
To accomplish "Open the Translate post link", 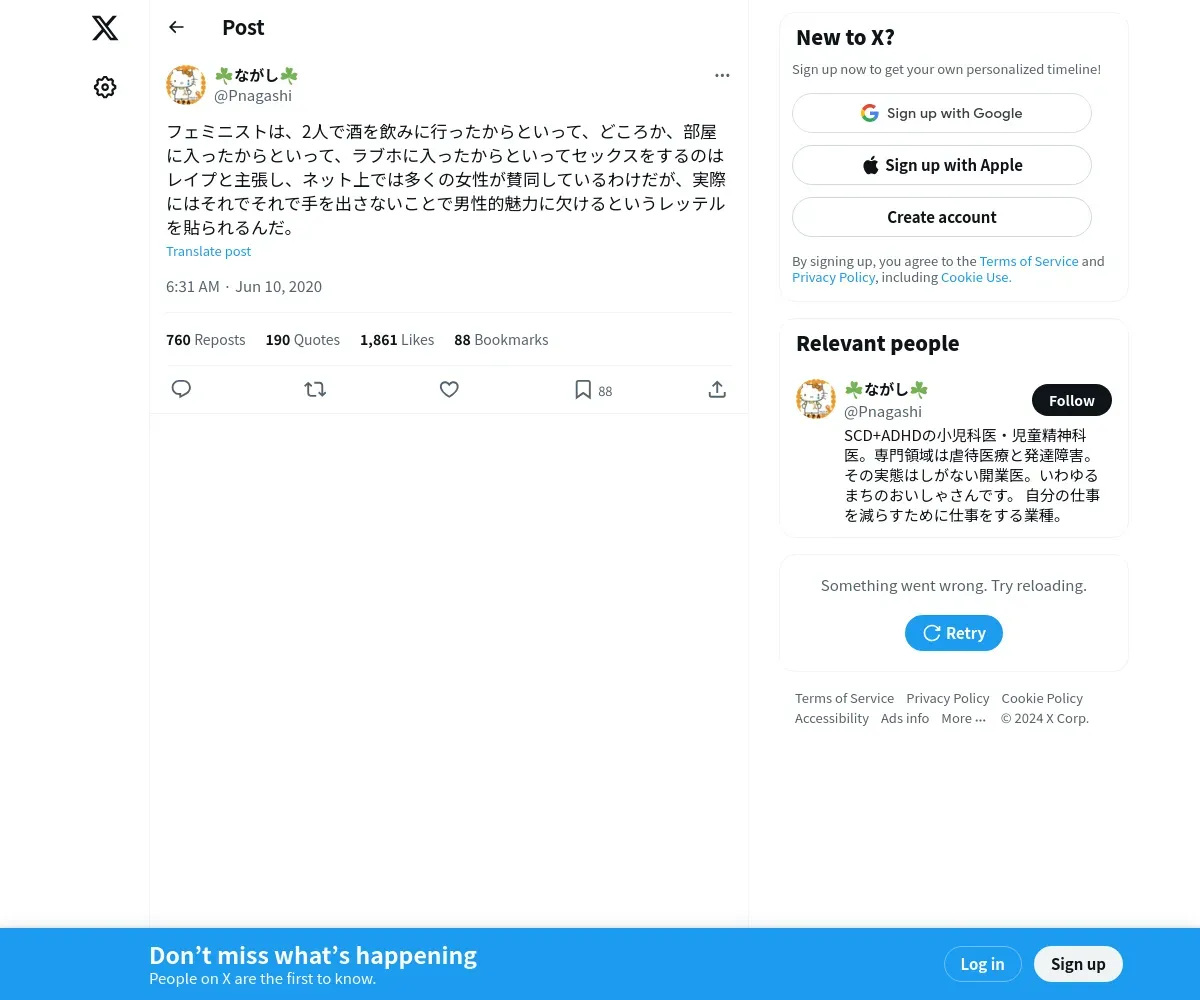I will [x=208, y=251].
